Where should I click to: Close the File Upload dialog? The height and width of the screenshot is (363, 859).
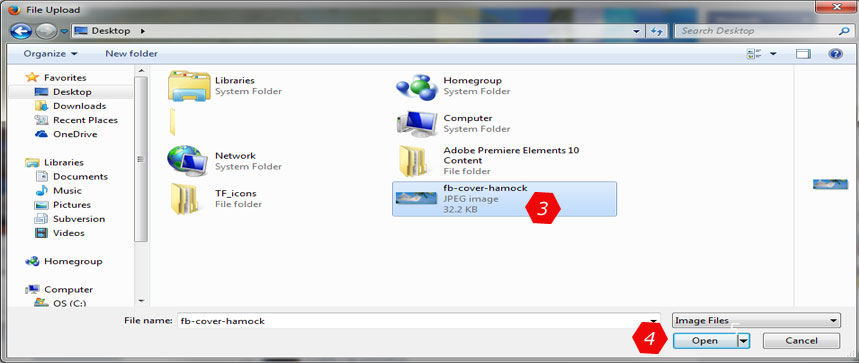pos(836,7)
